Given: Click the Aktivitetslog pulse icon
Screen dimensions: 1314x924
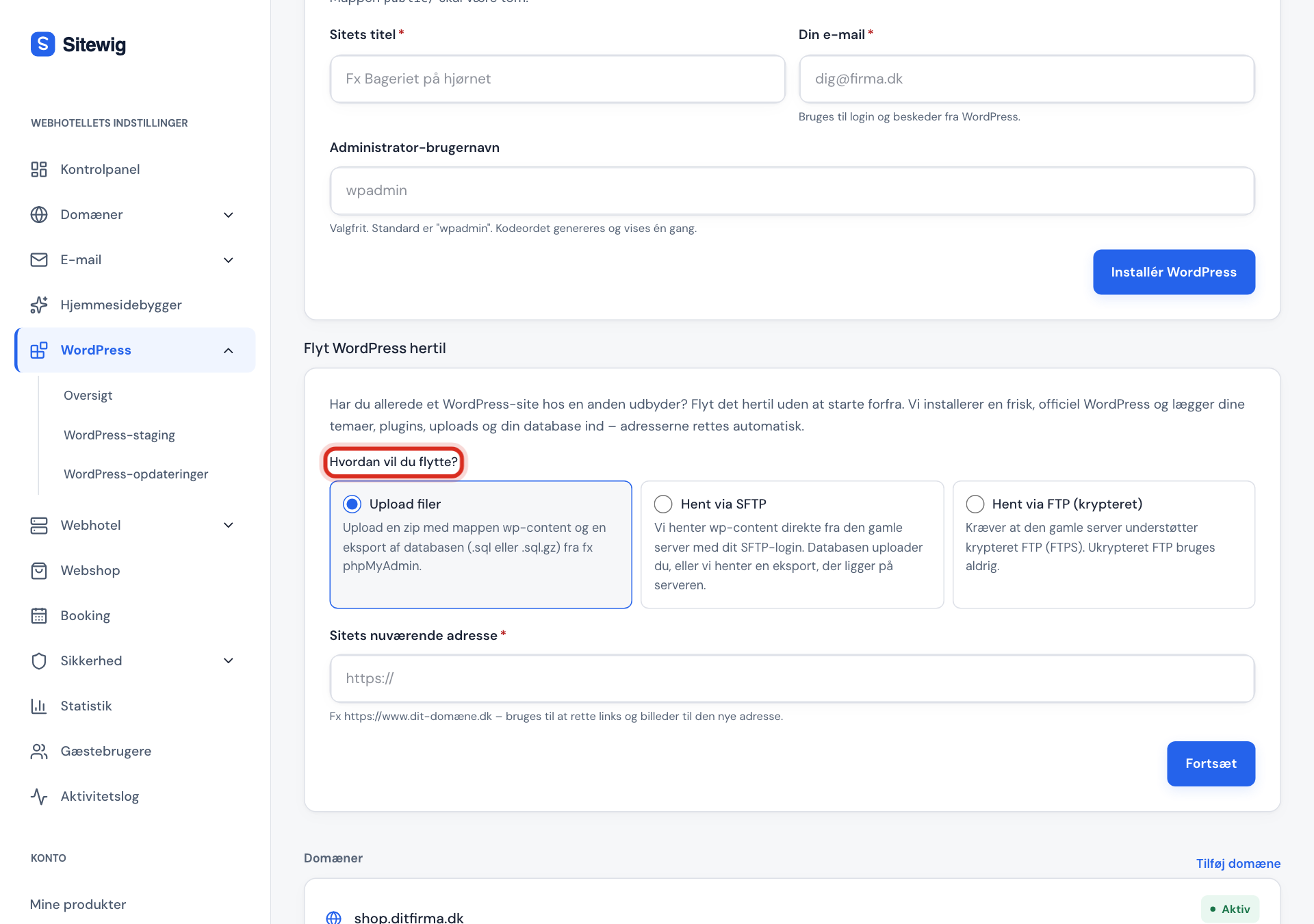Looking at the screenshot, I should (39, 796).
